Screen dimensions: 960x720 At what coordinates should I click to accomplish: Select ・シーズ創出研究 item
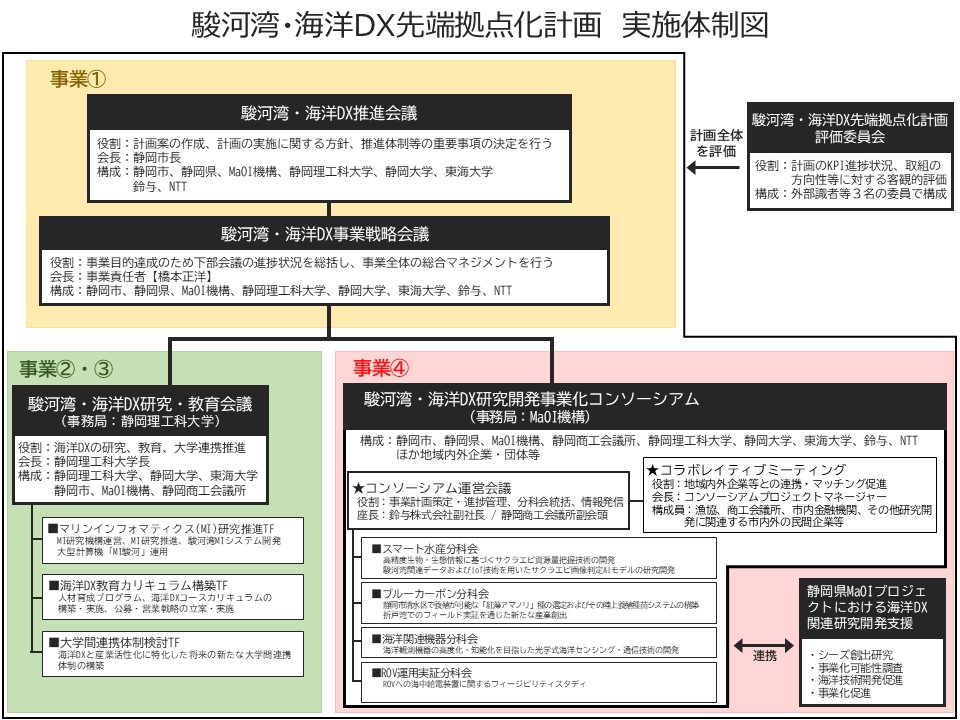(850, 654)
